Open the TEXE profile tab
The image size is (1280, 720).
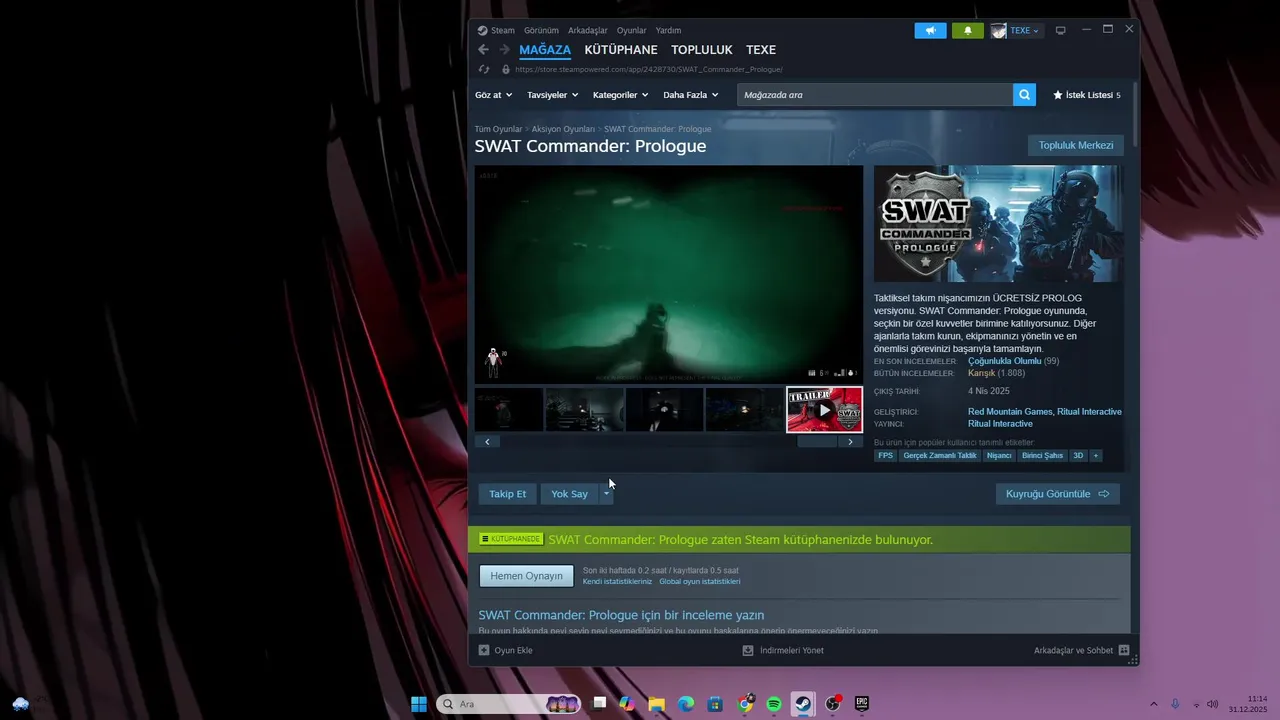pyautogui.click(x=761, y=50)
